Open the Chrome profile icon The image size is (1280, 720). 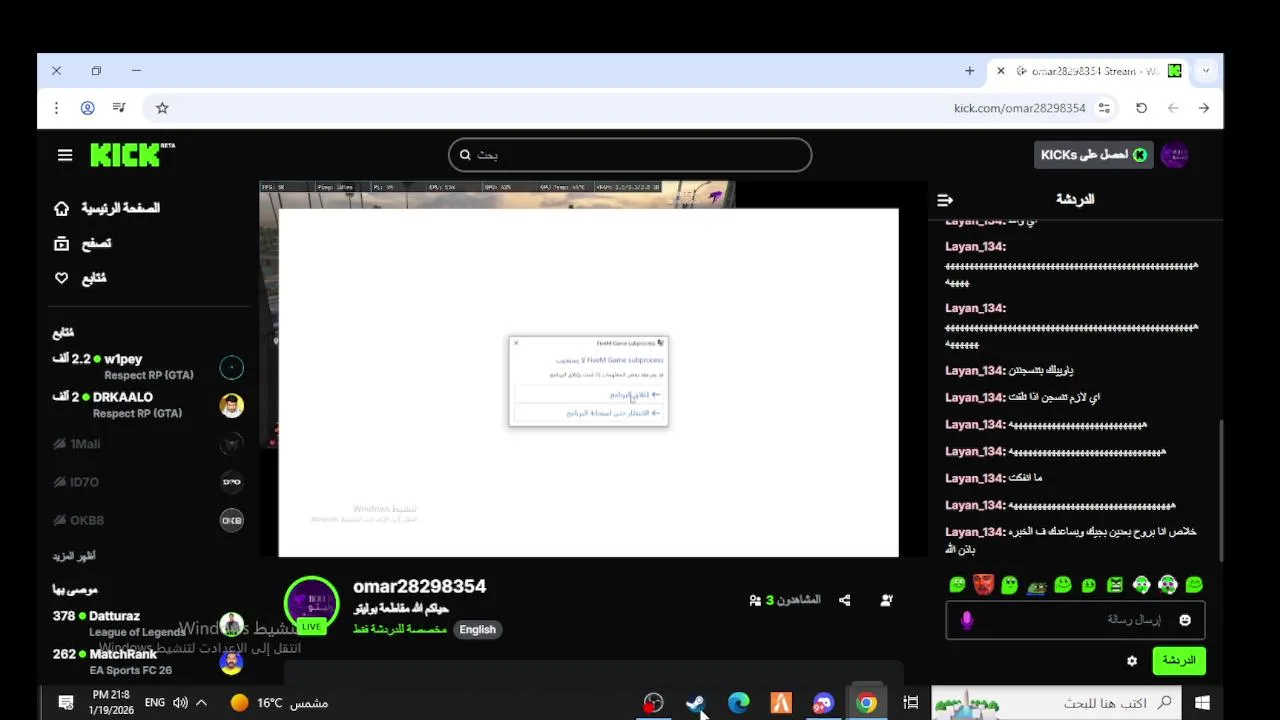pyautogui.click(x=87, y=108)
